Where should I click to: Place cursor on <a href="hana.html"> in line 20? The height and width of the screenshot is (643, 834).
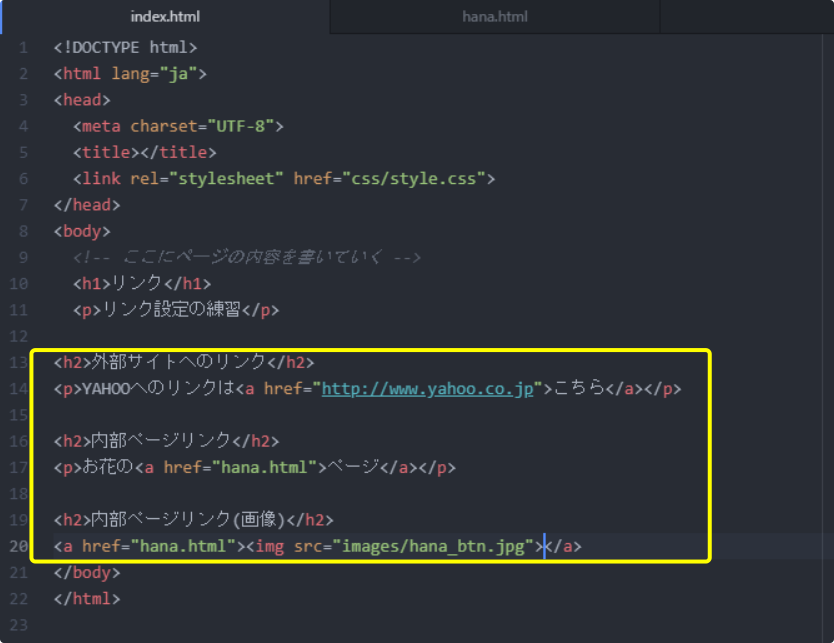(x=149, y=546)
